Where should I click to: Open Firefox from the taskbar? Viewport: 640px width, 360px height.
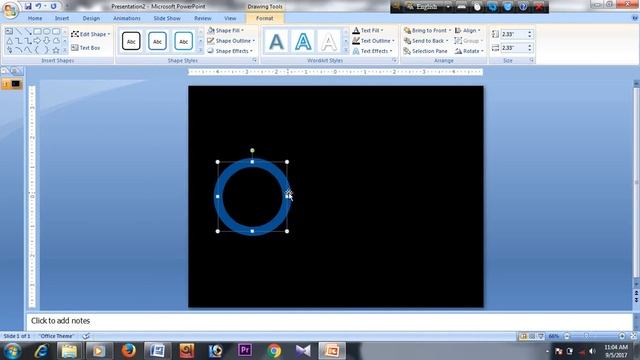(129, 351)
